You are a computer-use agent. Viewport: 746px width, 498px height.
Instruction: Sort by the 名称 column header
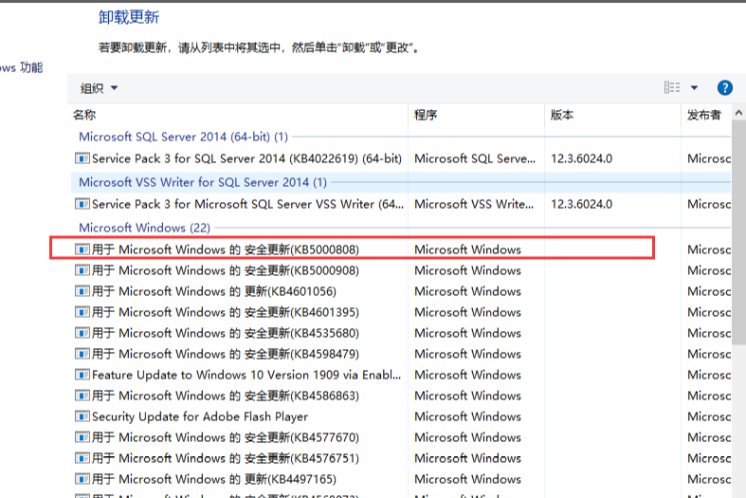85,115
